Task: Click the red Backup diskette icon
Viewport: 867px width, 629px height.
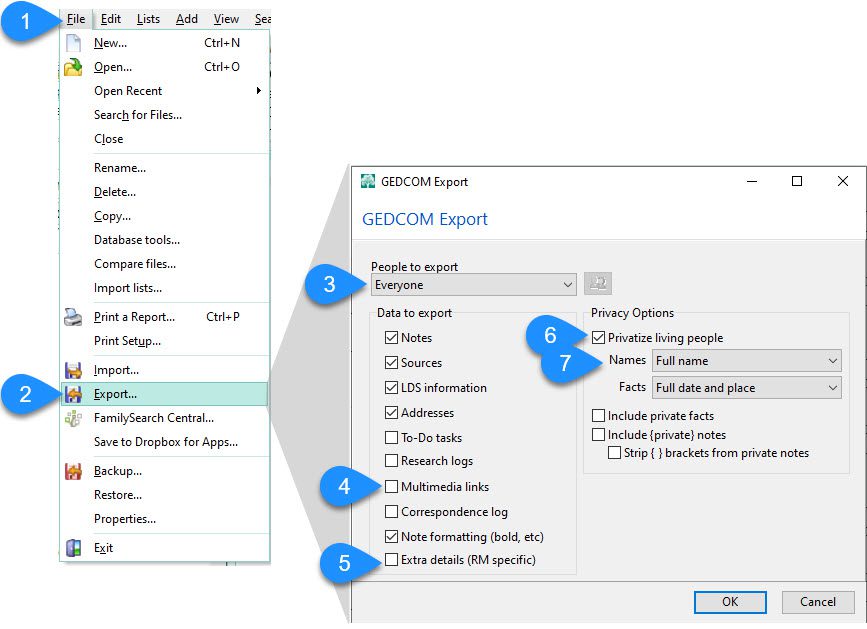Action: [72, 470]
